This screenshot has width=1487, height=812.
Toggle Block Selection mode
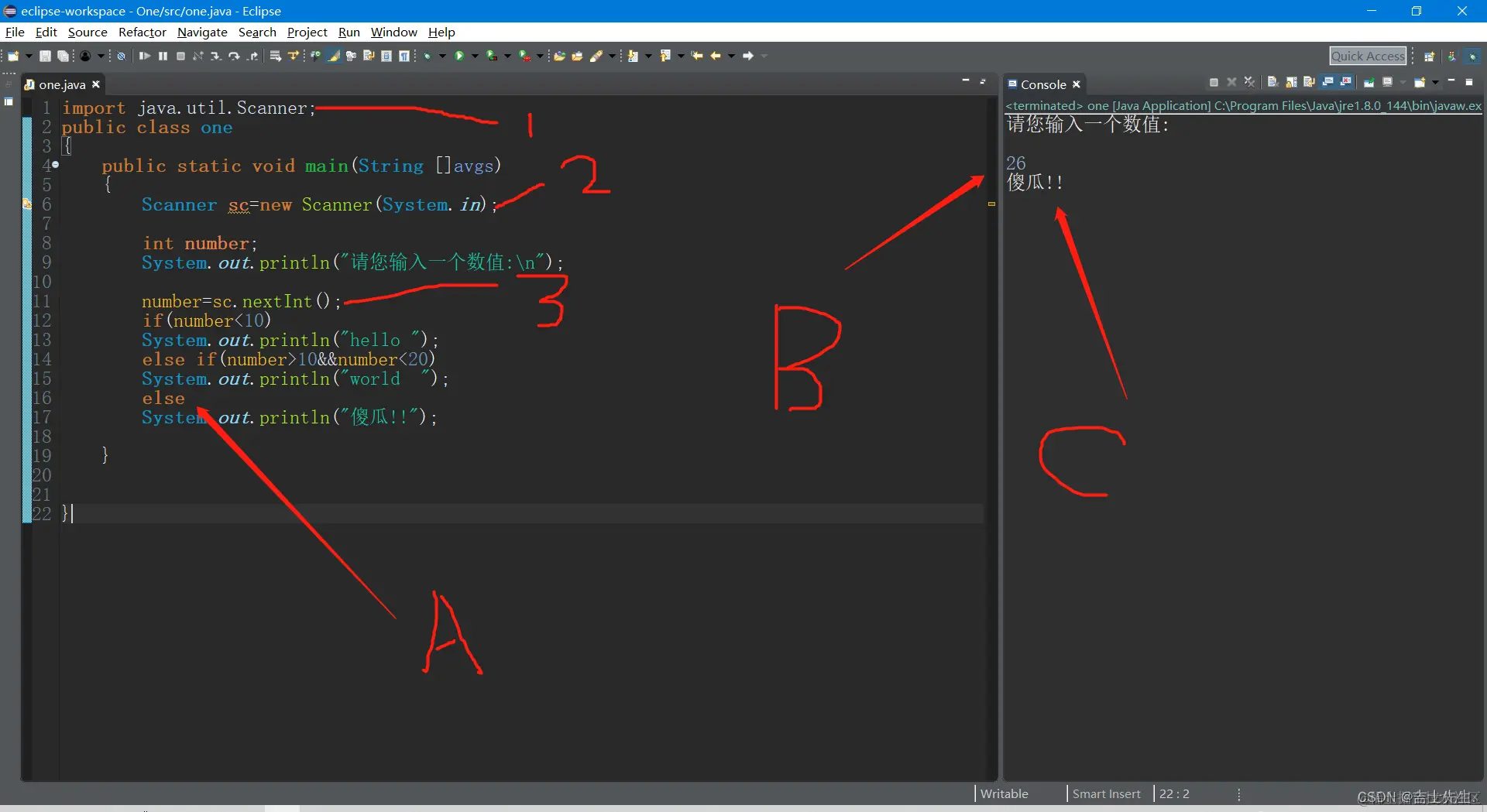point(386,56)
